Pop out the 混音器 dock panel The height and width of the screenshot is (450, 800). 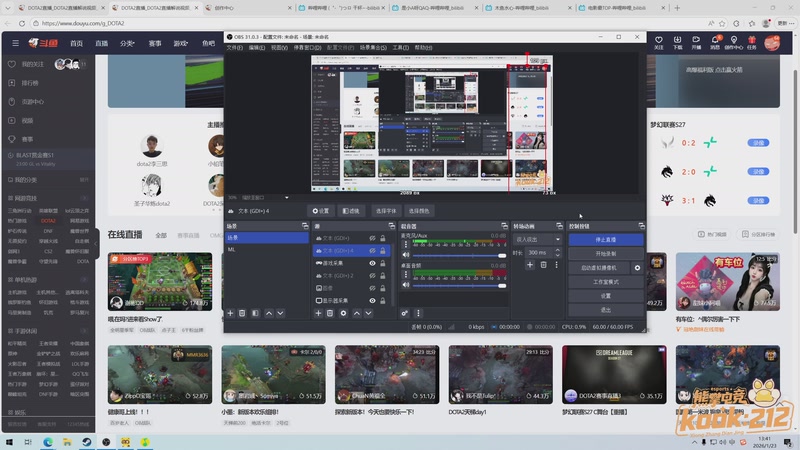coord(504,226)
